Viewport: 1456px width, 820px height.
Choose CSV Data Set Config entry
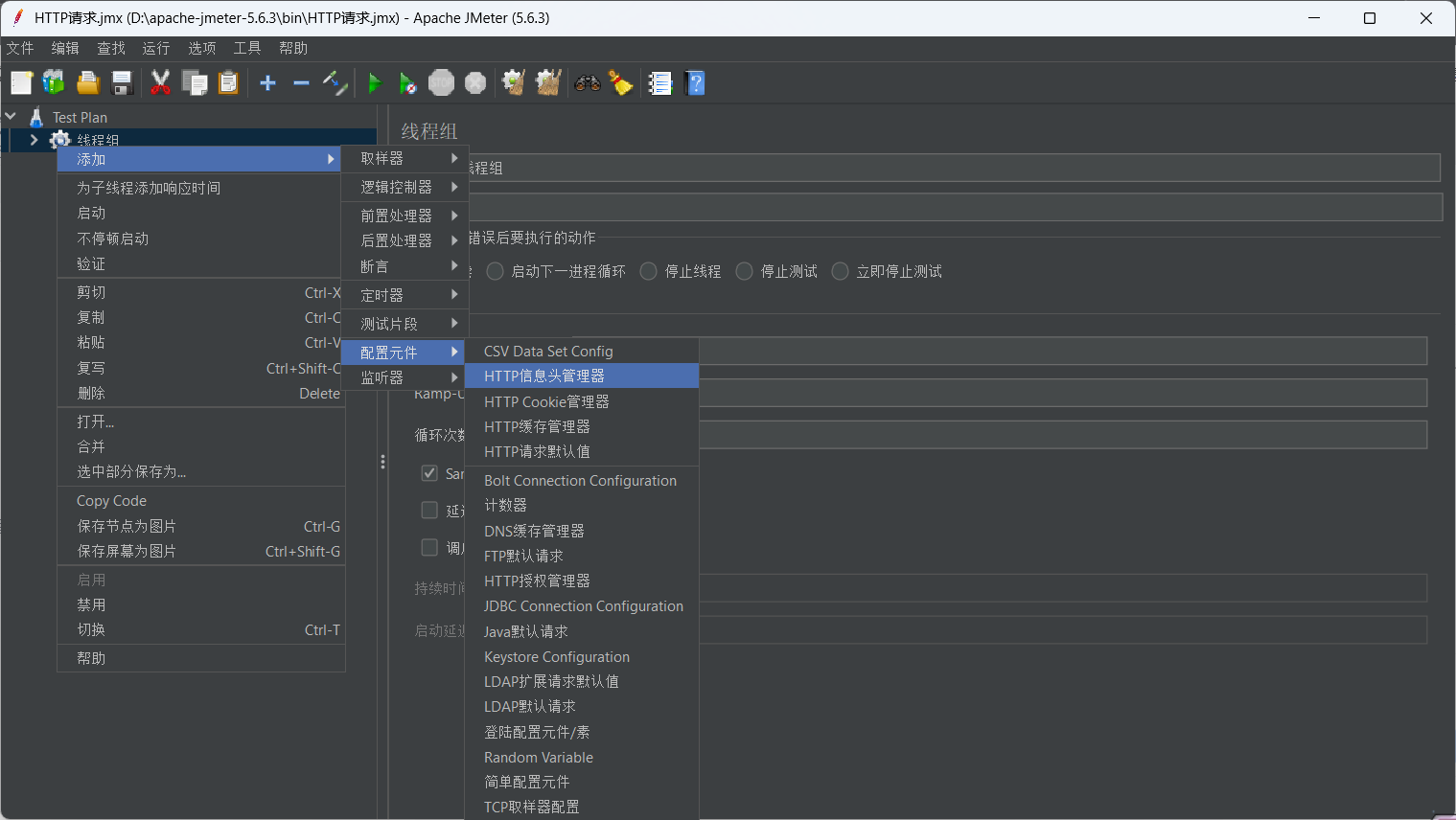pyautogui.click(x=582, y=352)
